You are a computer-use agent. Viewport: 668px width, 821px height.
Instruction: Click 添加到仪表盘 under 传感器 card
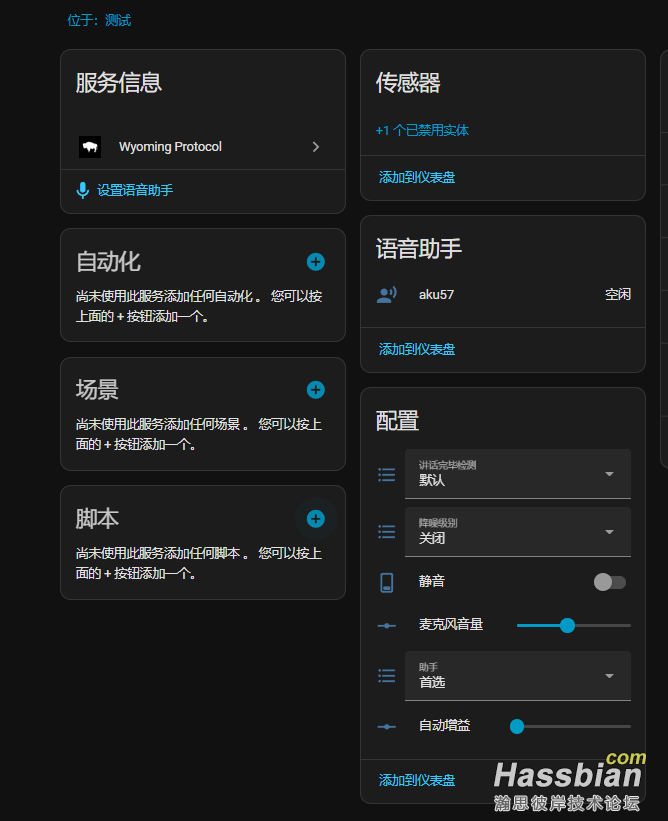[417, 177]
